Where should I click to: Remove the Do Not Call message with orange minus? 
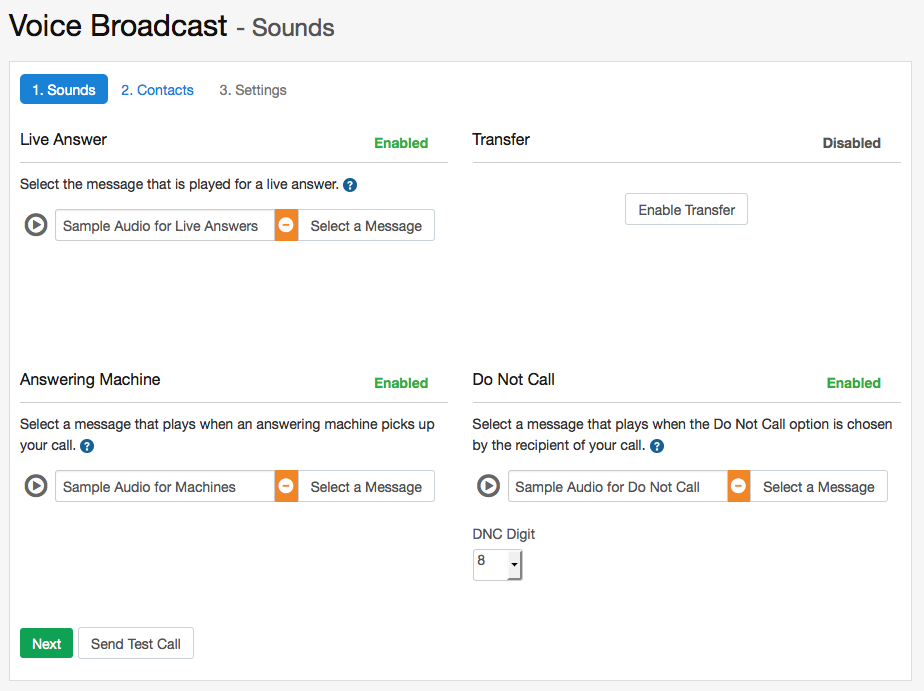[738, 487]
